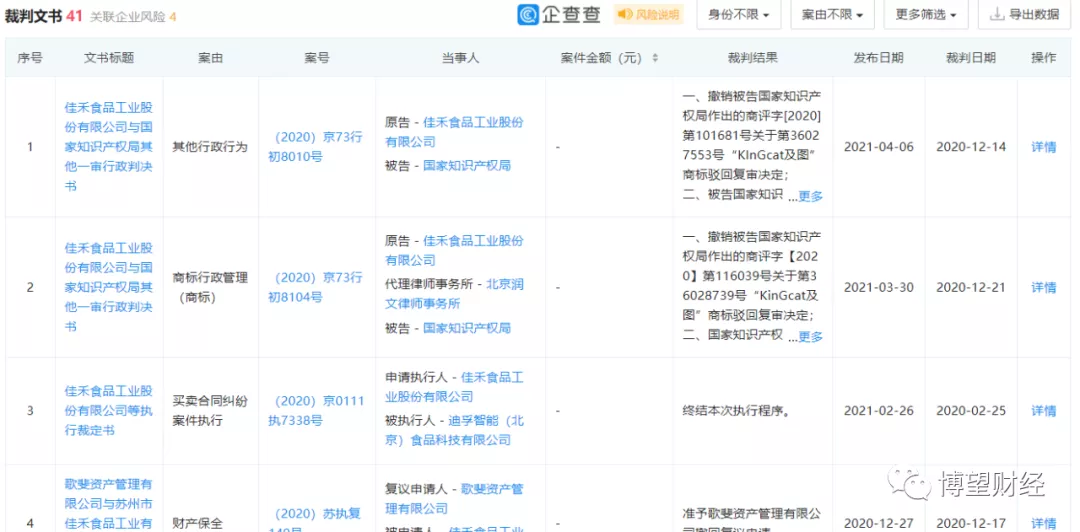Click the 企查查 logo icon
The width and height of the screenshot is (1080, 532).
(x=528, y=14)
